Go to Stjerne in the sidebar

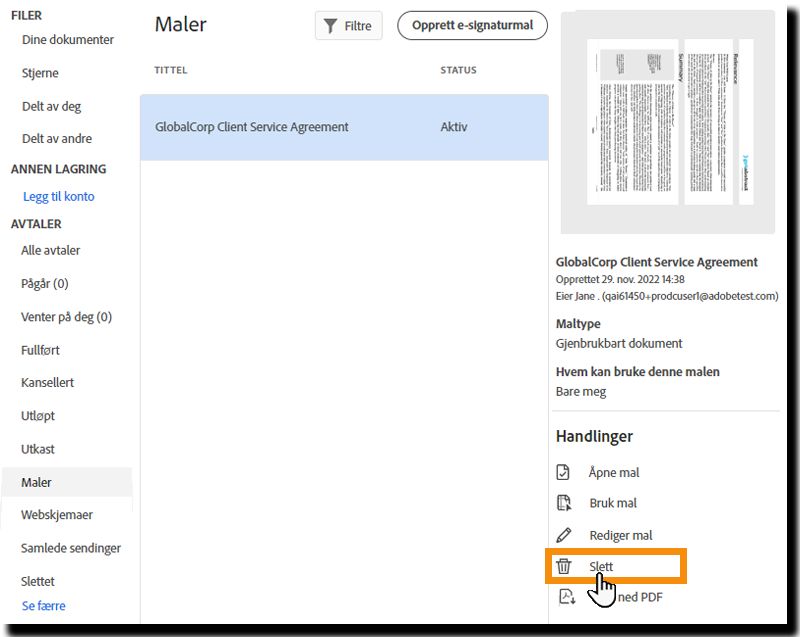40,73
